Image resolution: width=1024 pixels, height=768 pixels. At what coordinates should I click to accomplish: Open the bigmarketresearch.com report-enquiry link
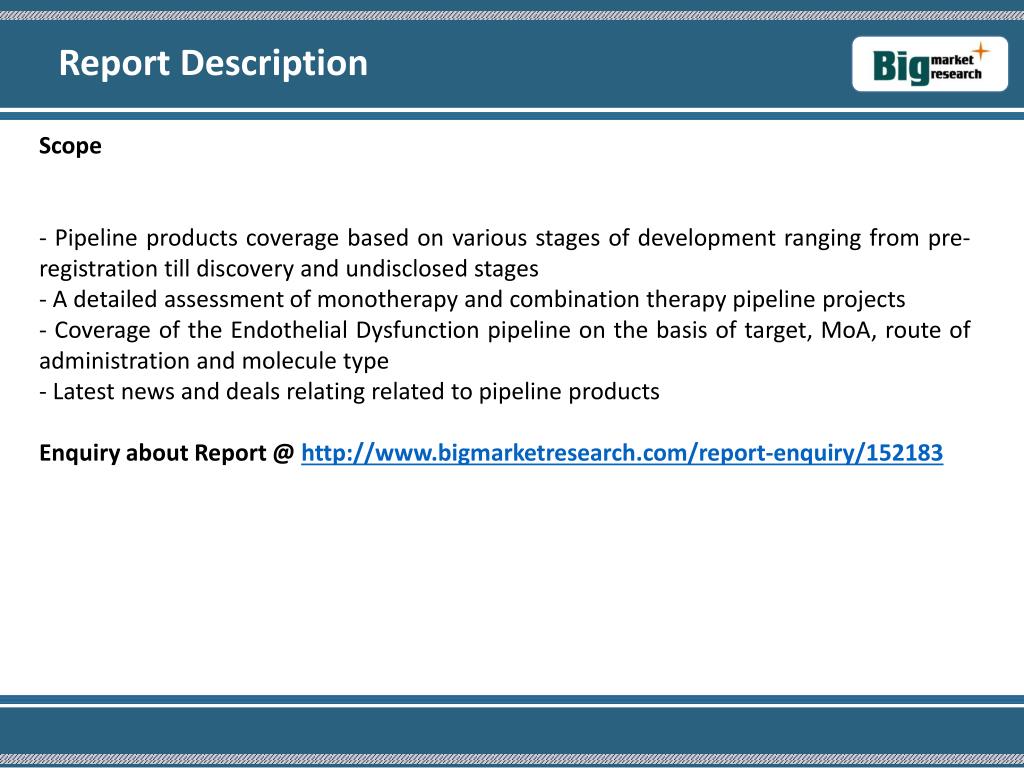pos(622,453)
